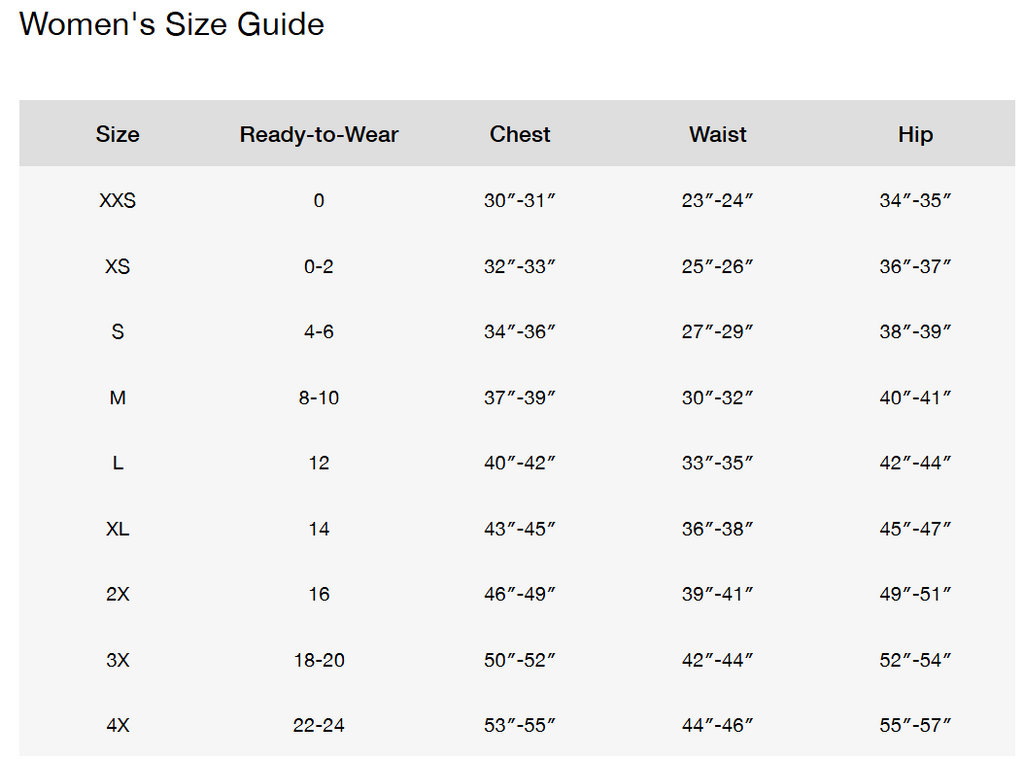Click the M size row label
The height and width of the screenshot is (759, 1024).
coord(118,398)
